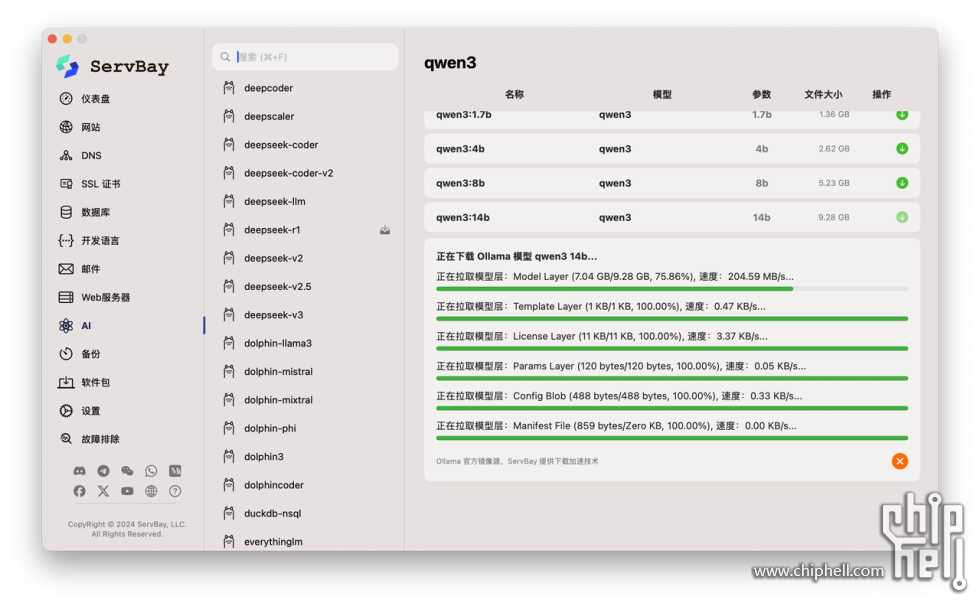Download the qwen3:8b model

tap(902, 183)
